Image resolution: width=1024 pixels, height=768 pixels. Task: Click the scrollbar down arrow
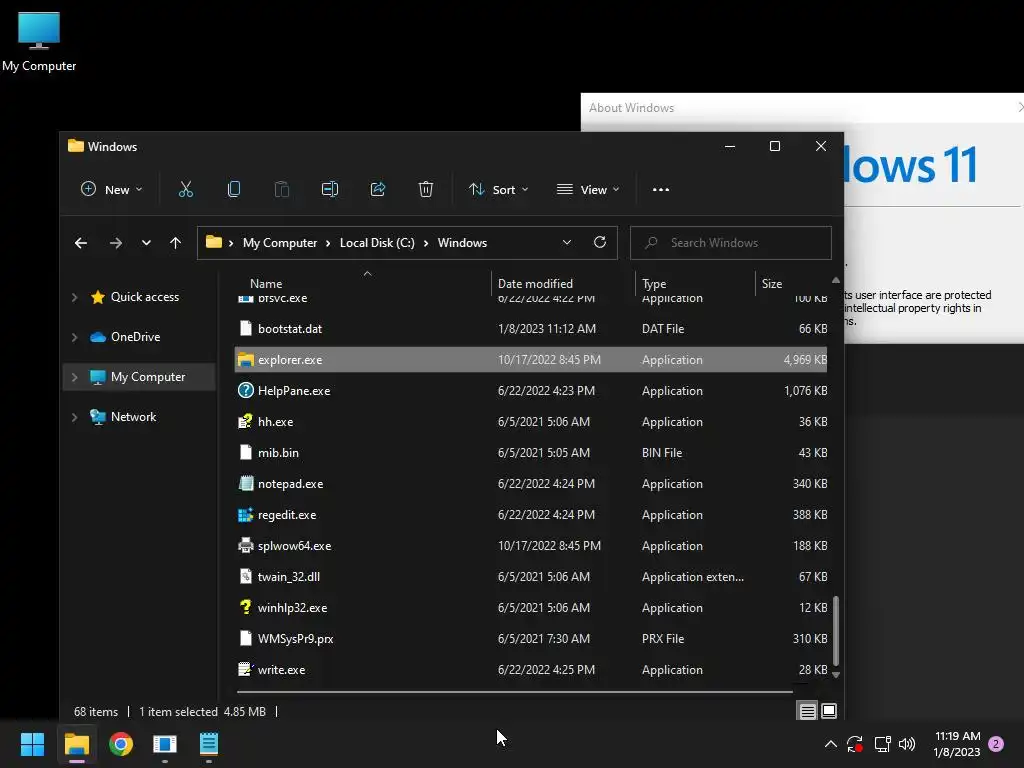point(836,675)
